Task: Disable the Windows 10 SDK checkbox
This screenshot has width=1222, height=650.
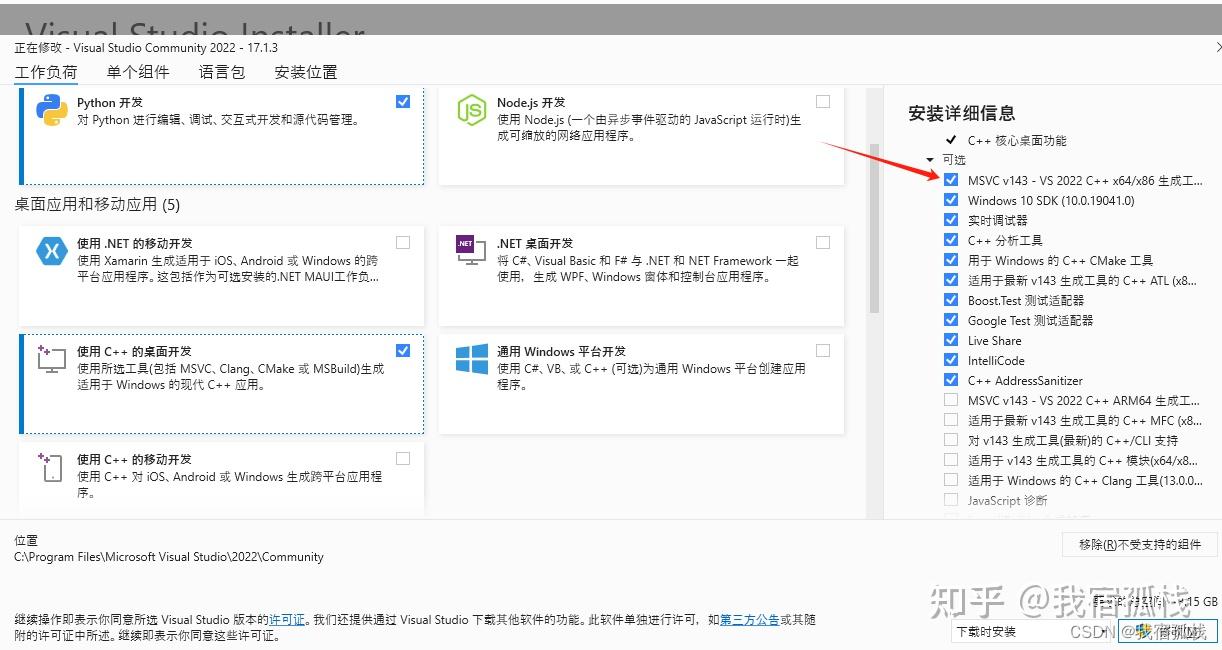Action: click(951, 200)
